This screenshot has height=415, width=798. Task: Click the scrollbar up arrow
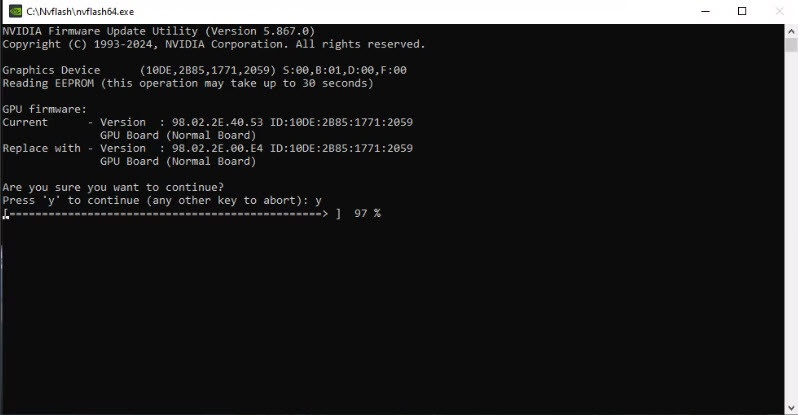pos(791,31)
